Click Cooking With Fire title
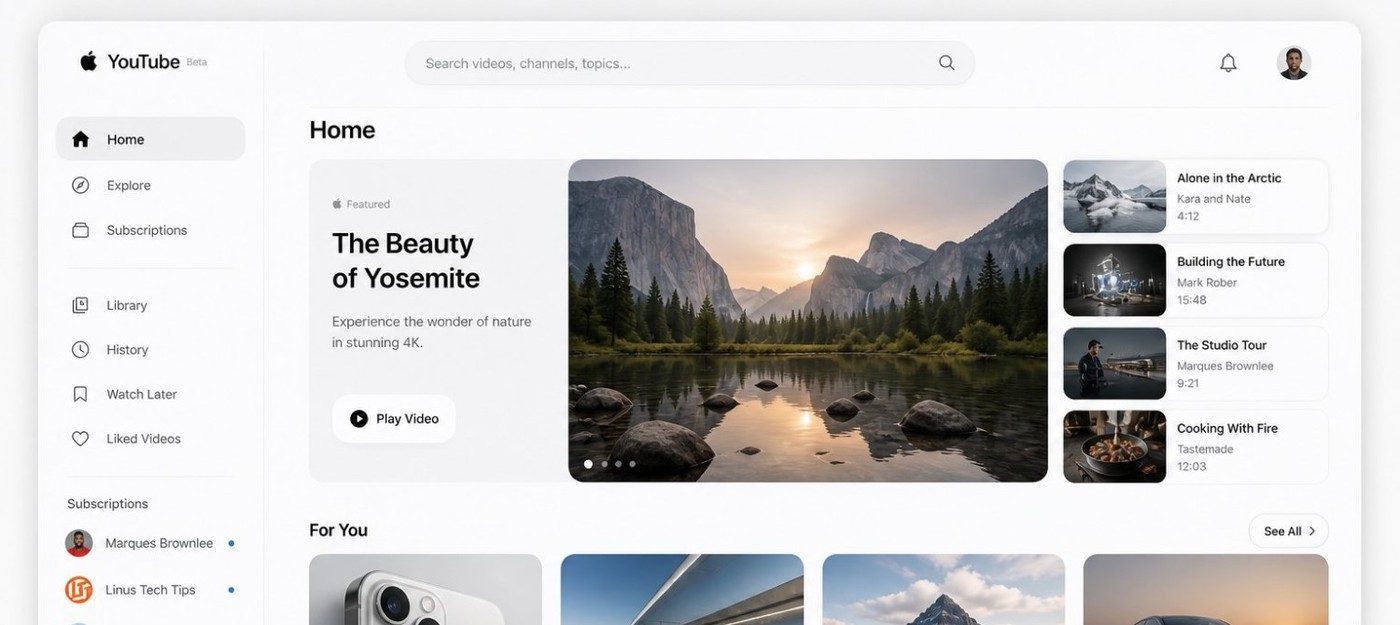 click(1227, 428)
